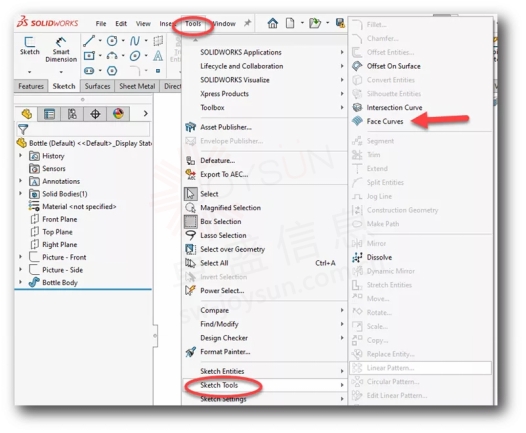Toggle Box Selection mode
This screenshot has width=526, height=433.
tap(191, 222)
